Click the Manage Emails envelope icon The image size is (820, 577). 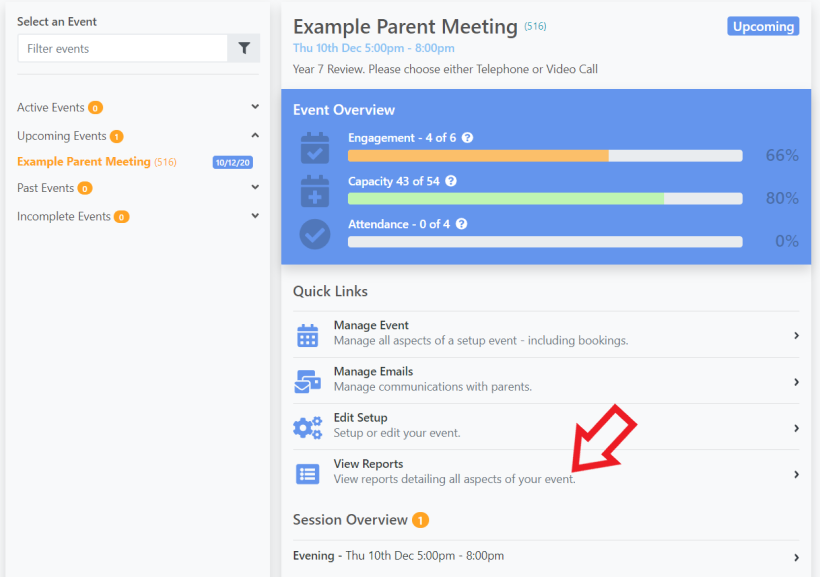pos(308,381)
